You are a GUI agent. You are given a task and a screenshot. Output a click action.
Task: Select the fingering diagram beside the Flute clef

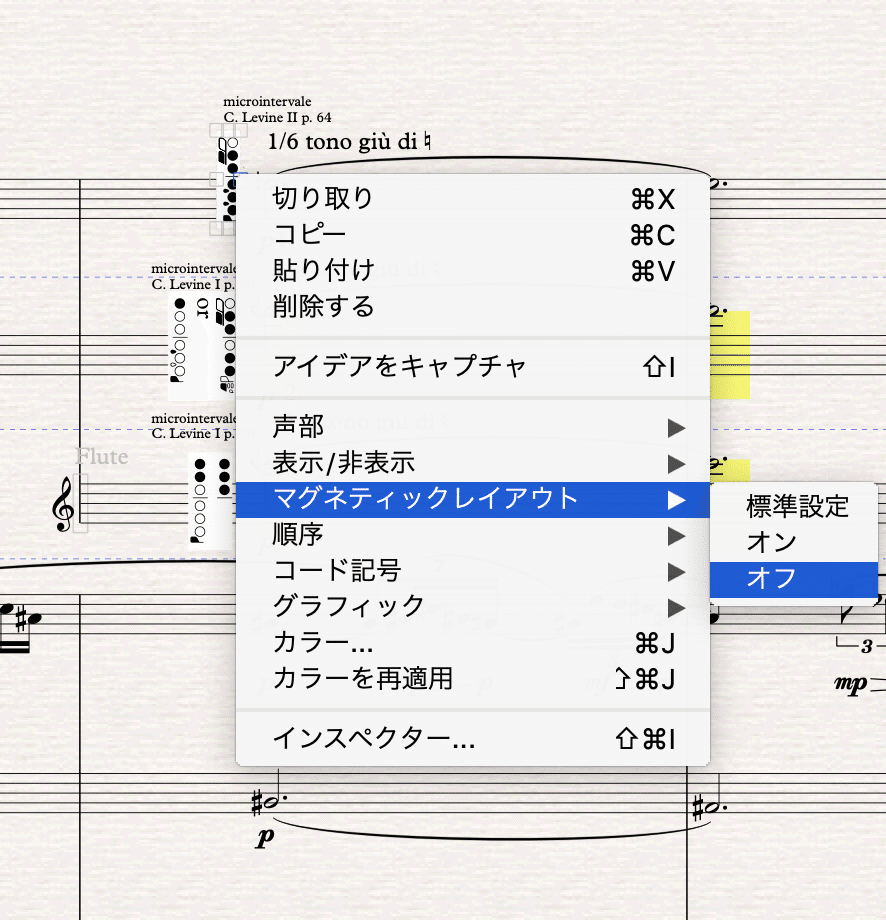[x=212, y=500]
